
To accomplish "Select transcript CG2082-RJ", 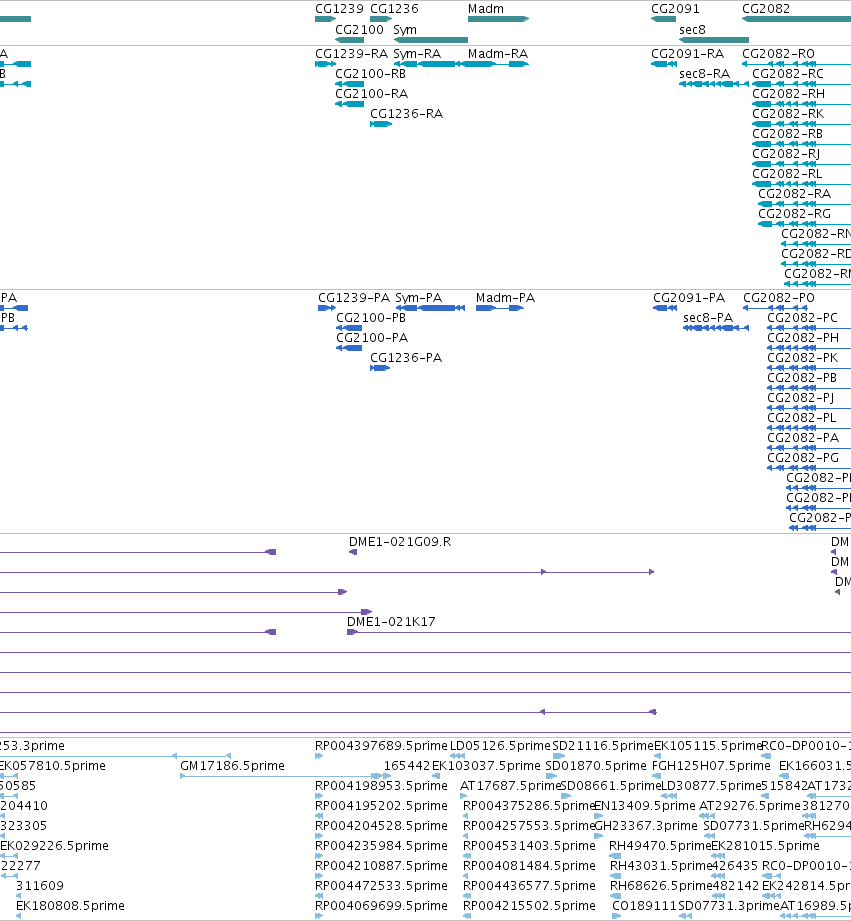I will (x=802, y=164).
